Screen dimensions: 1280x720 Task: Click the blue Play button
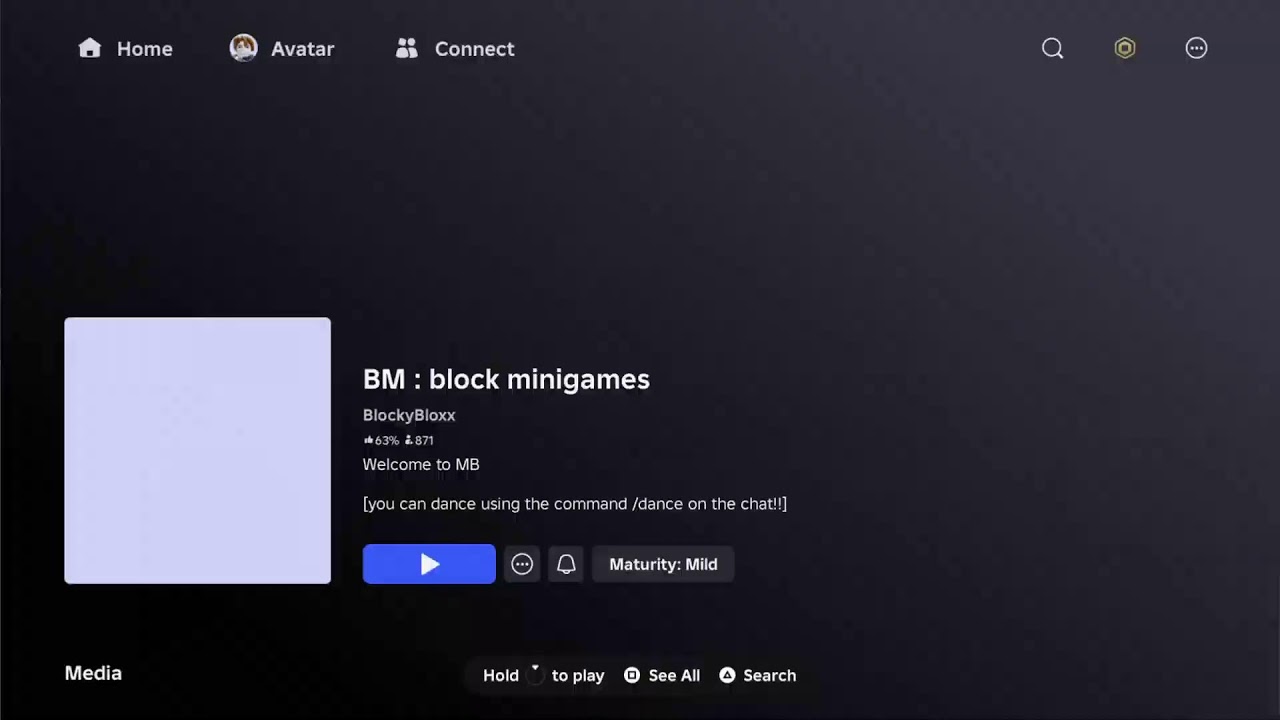(429, 564)
